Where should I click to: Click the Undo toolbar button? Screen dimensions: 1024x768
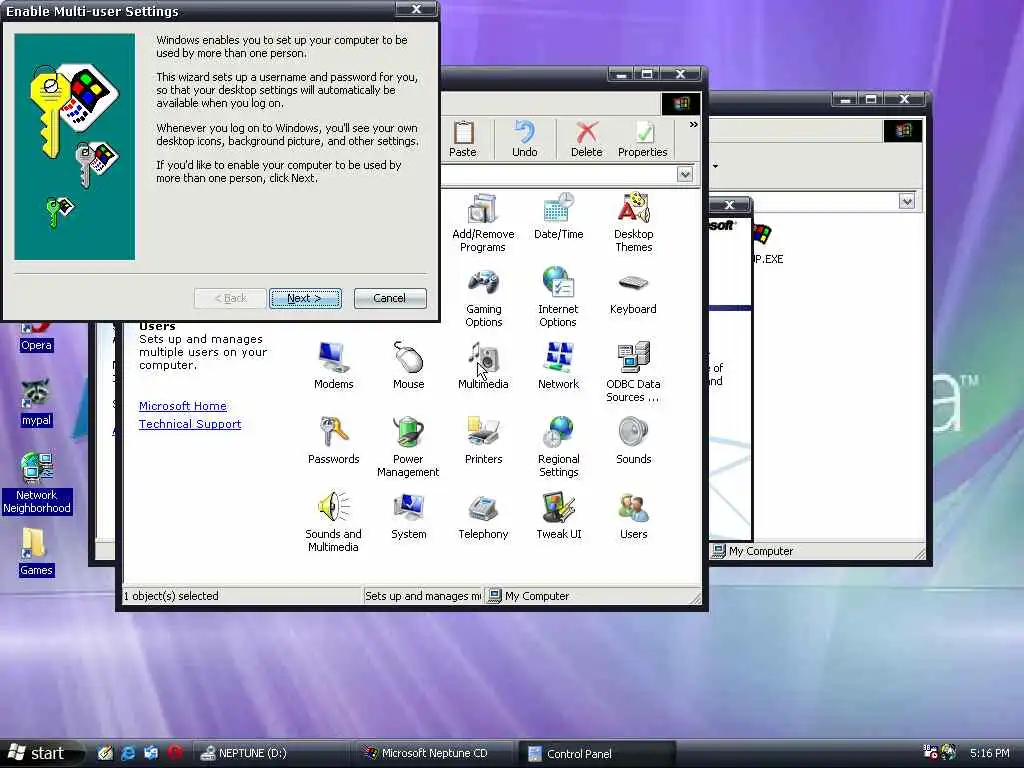click(524, 139)
